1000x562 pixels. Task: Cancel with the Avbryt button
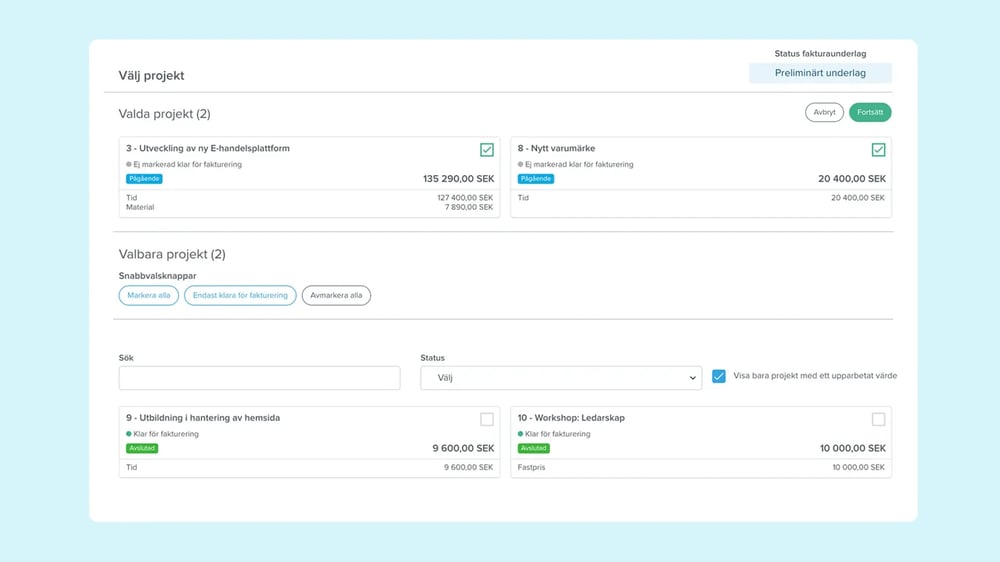click(x=824, y=113)
